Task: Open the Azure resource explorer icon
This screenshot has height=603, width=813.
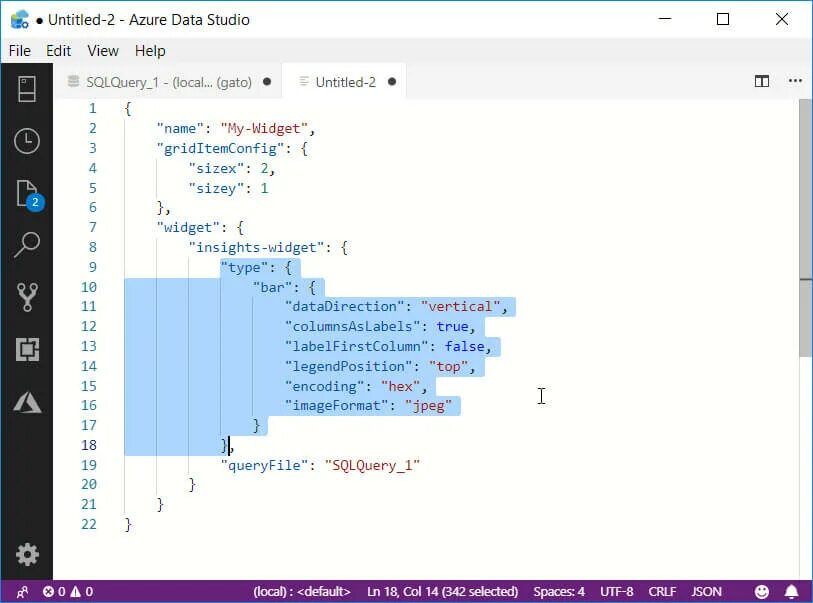Action: click(27, 402)
